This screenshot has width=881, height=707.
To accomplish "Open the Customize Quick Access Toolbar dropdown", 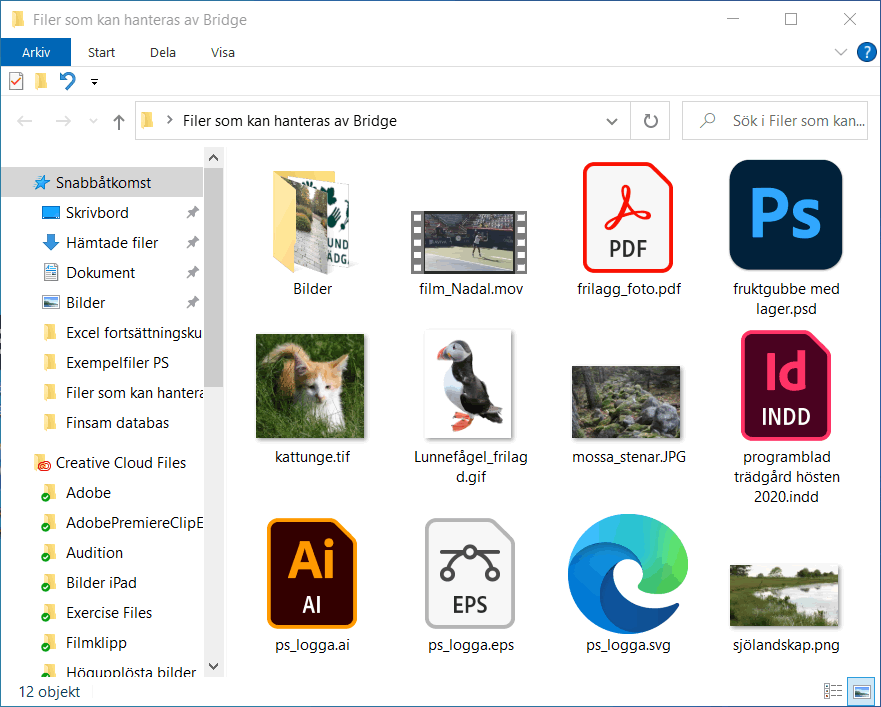I will [94, 82].
